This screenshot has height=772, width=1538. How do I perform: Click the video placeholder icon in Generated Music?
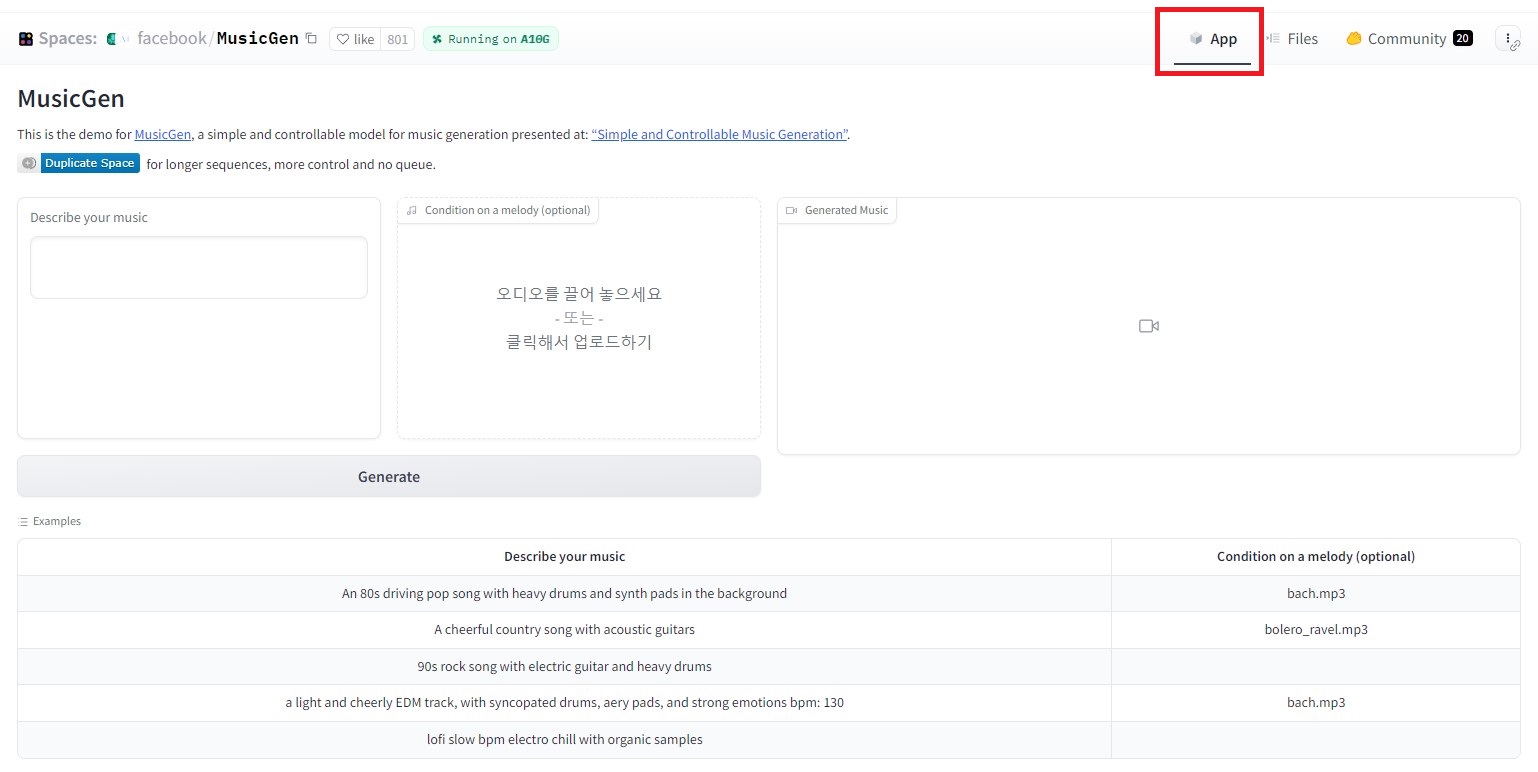pyautogui.click(x=1149, y=326)
